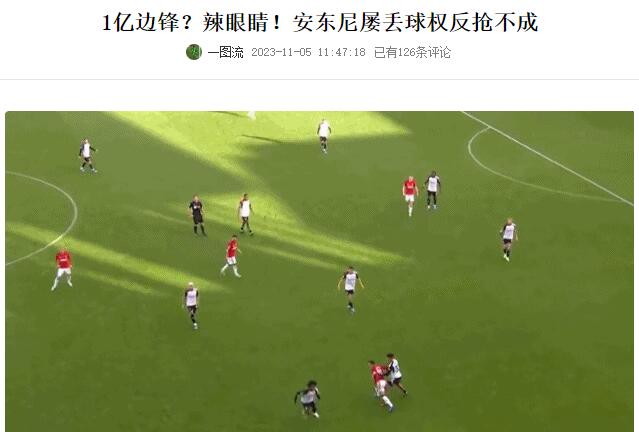Click the white-shirted player at the far right

tap(508, 239)
